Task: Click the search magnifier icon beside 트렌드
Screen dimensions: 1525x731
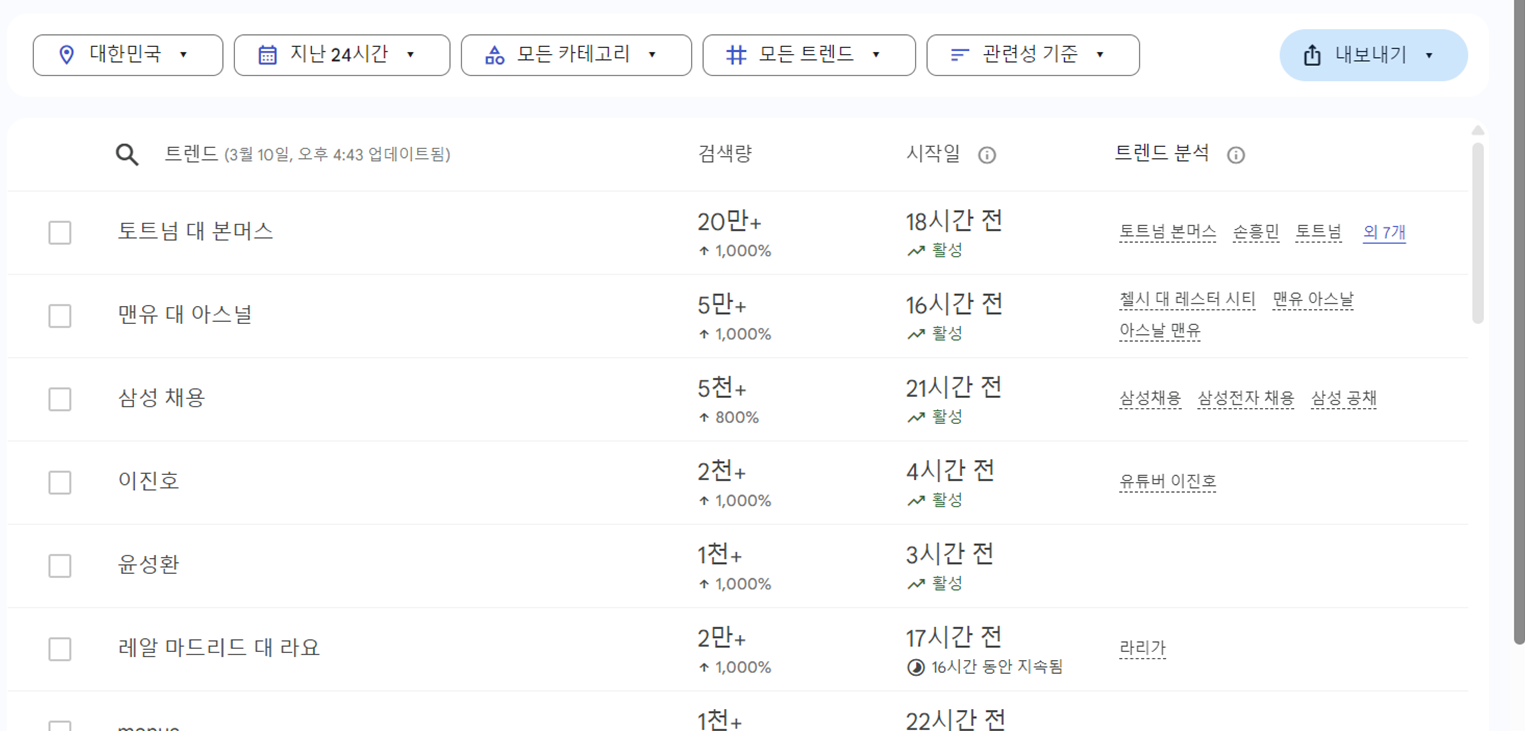Action: tap(127, 155)
